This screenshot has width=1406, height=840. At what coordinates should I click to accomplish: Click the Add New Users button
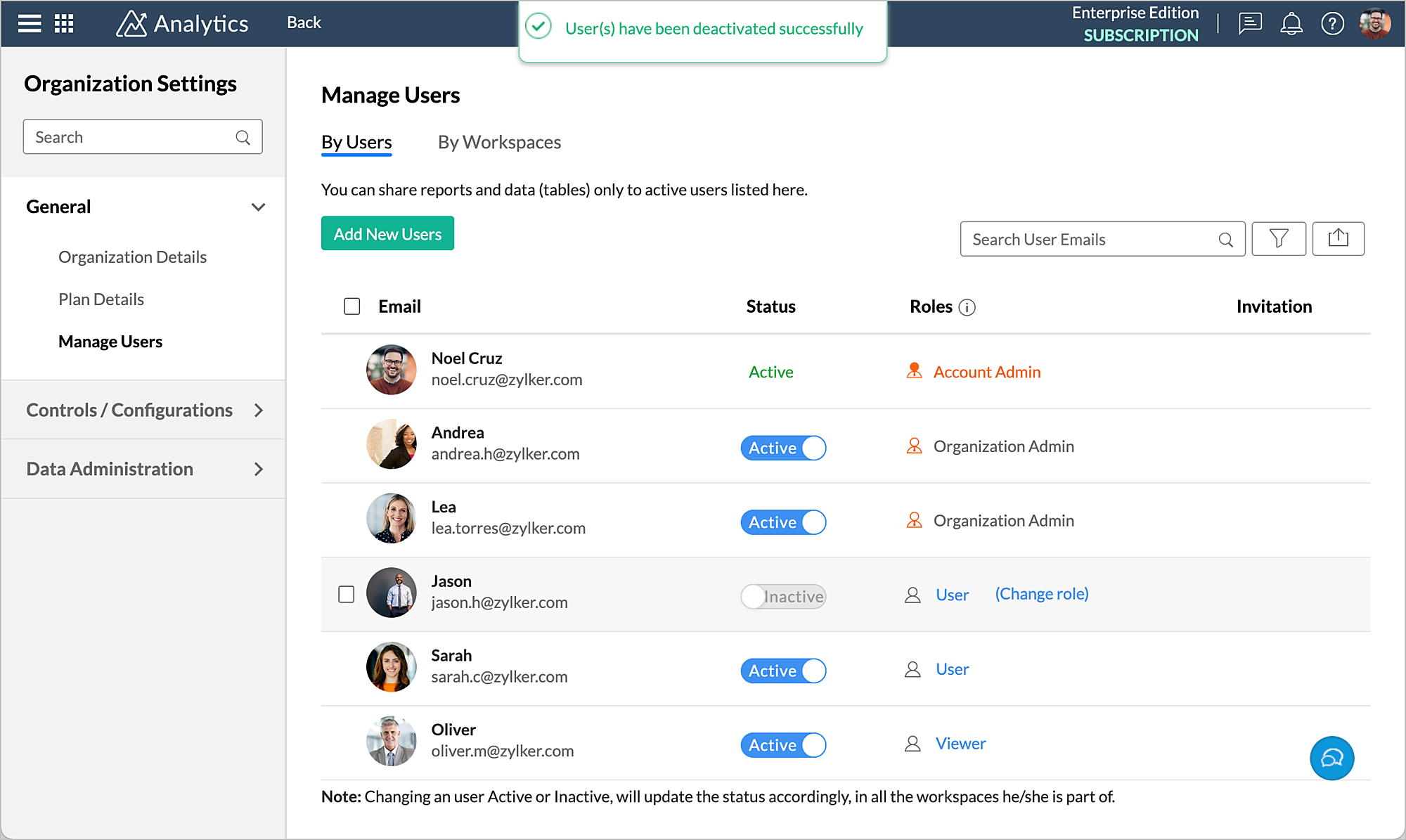pos(387,233)
